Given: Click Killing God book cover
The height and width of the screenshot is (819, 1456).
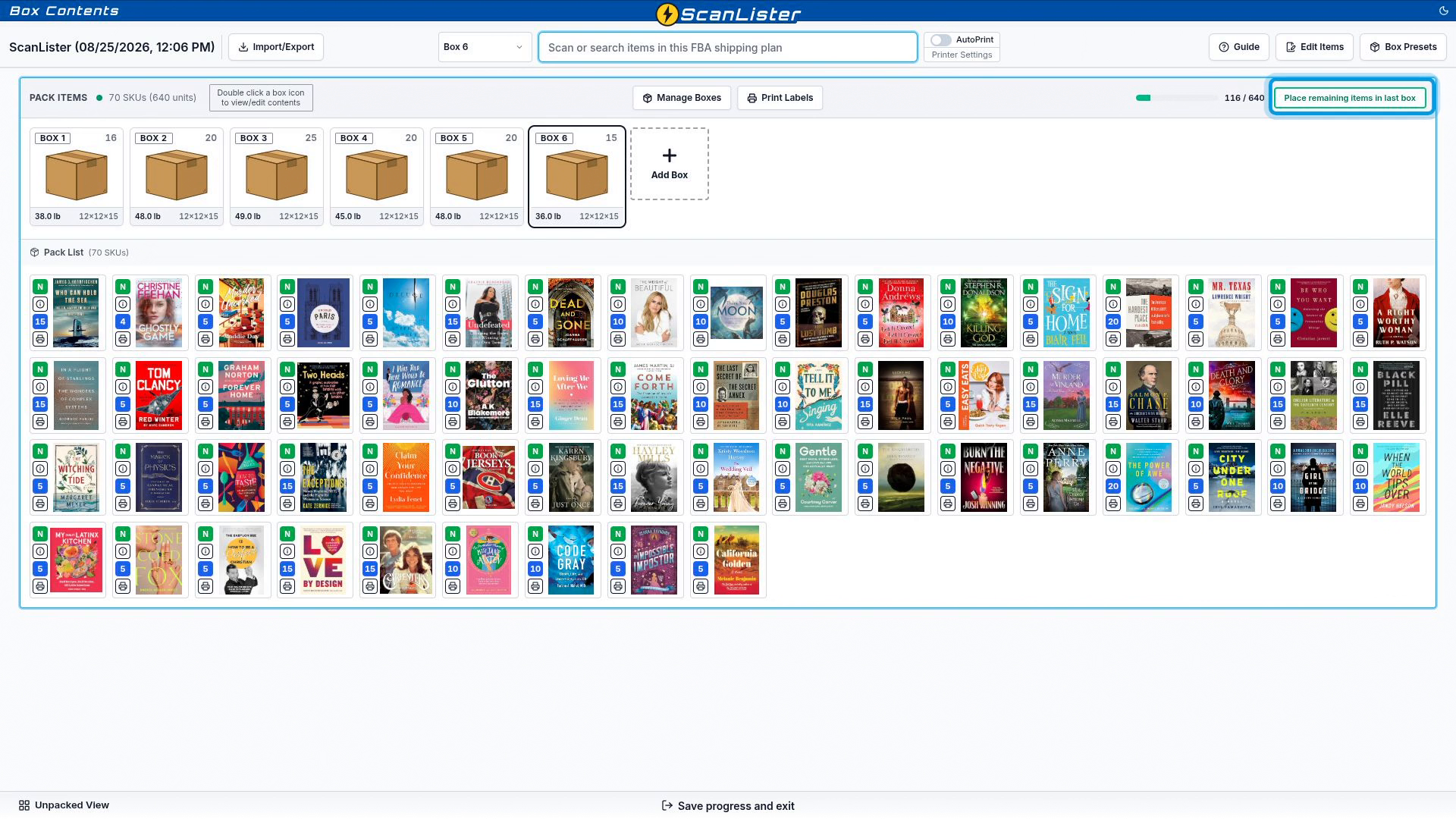Looking at the screenshot, I should click(984, 313).
